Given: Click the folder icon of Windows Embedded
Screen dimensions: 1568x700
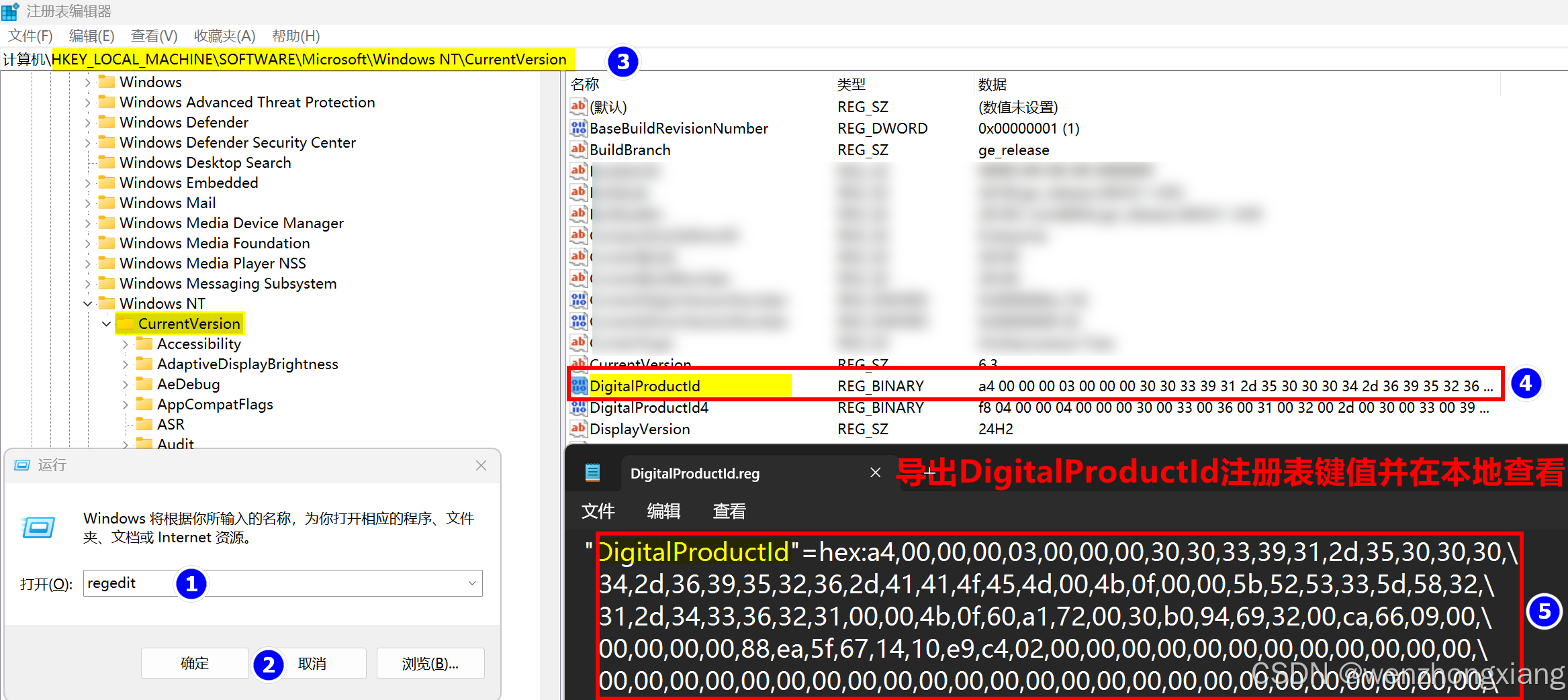Looking at the screenshot, I should point(107,183).
